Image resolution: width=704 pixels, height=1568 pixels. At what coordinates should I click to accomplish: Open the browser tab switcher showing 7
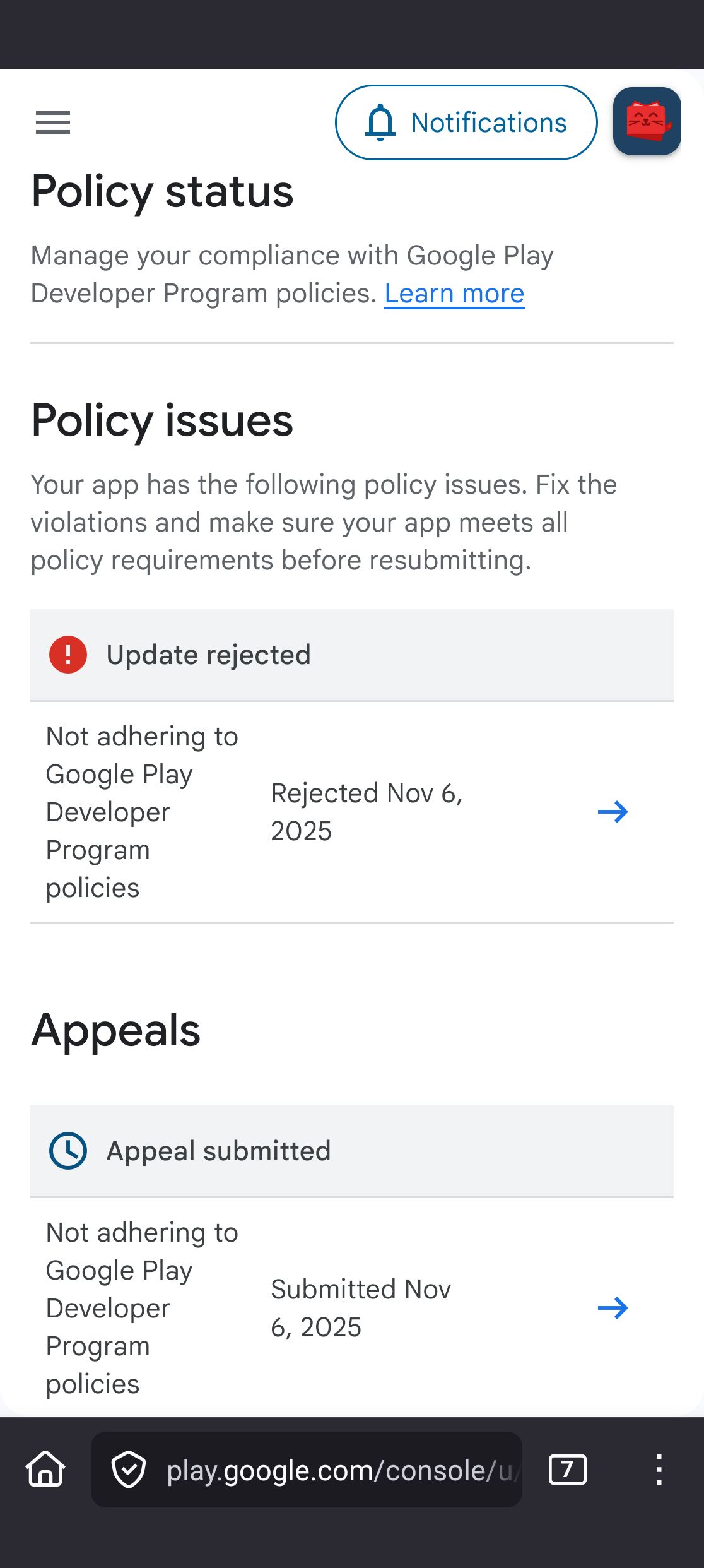567,1470
